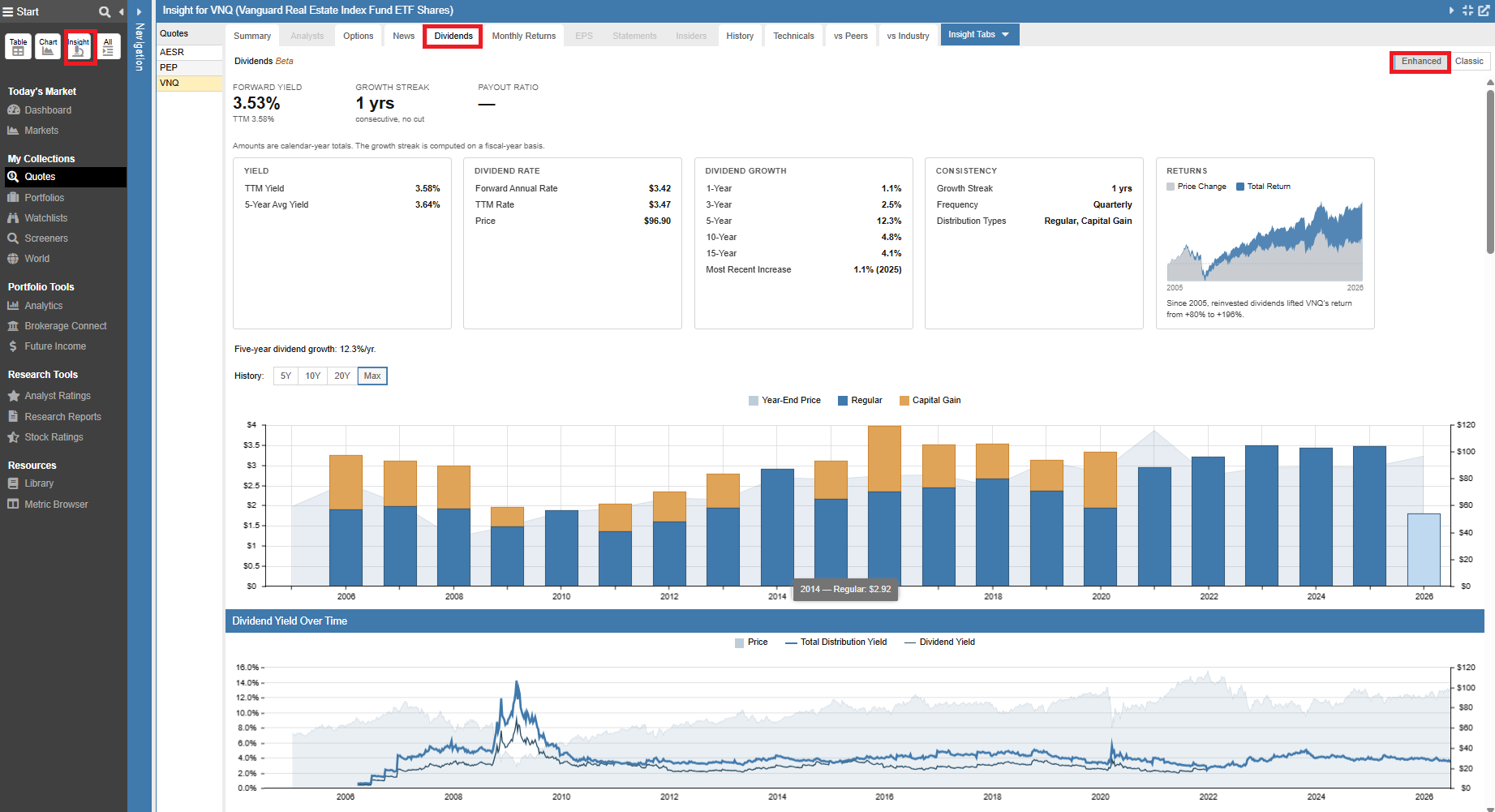Image resolution: width=1495 pixels, height=812 pixels.
Task: Click the Future Income dollar icon
Action: 13,346
